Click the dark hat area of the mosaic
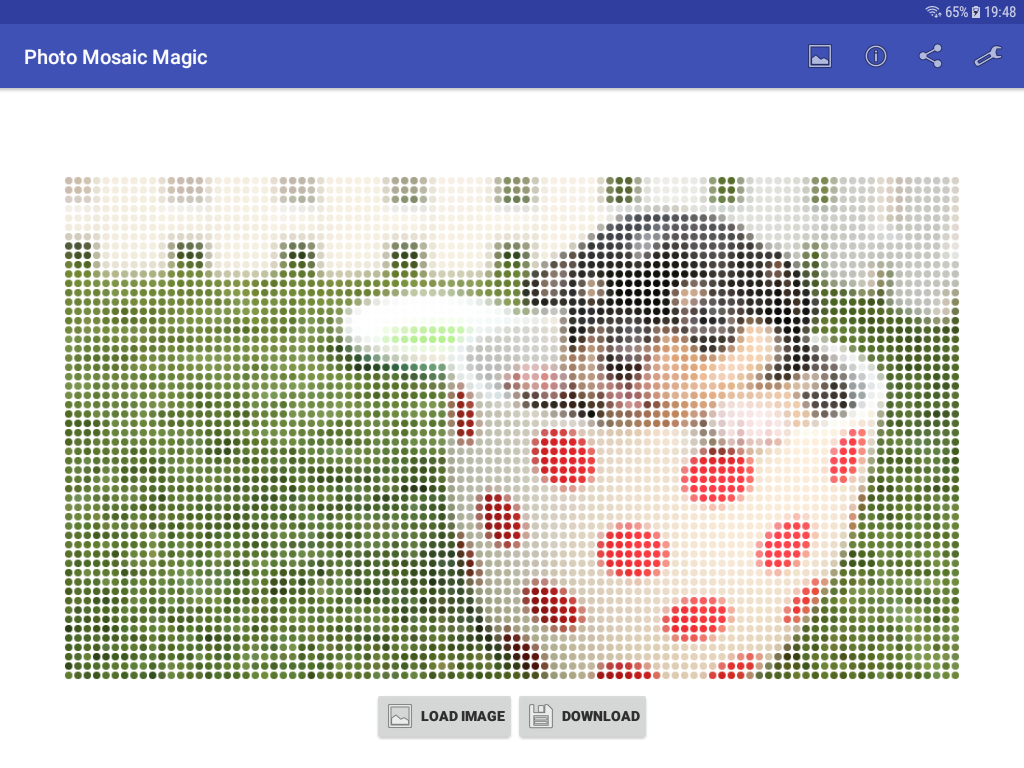This screenshot has width=1024, height=768. [x=666, y=274]
